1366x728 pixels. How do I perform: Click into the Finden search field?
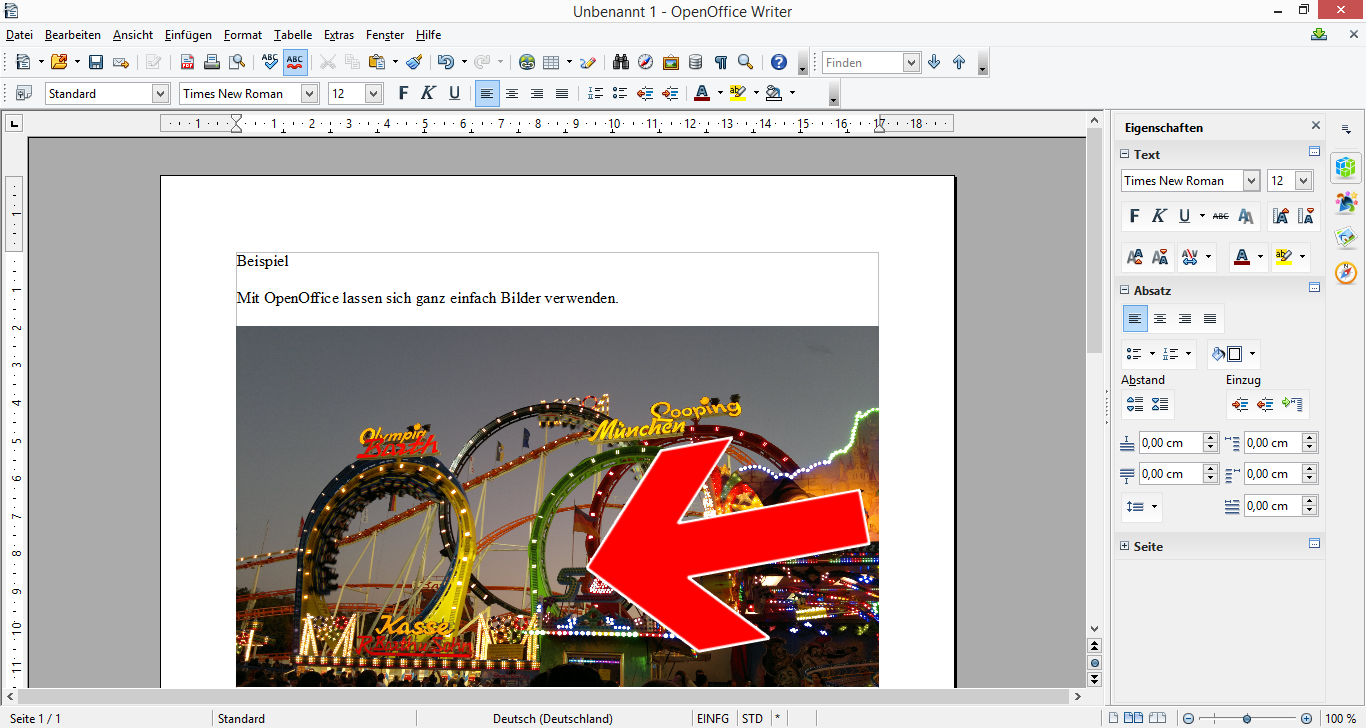[862, 62]
